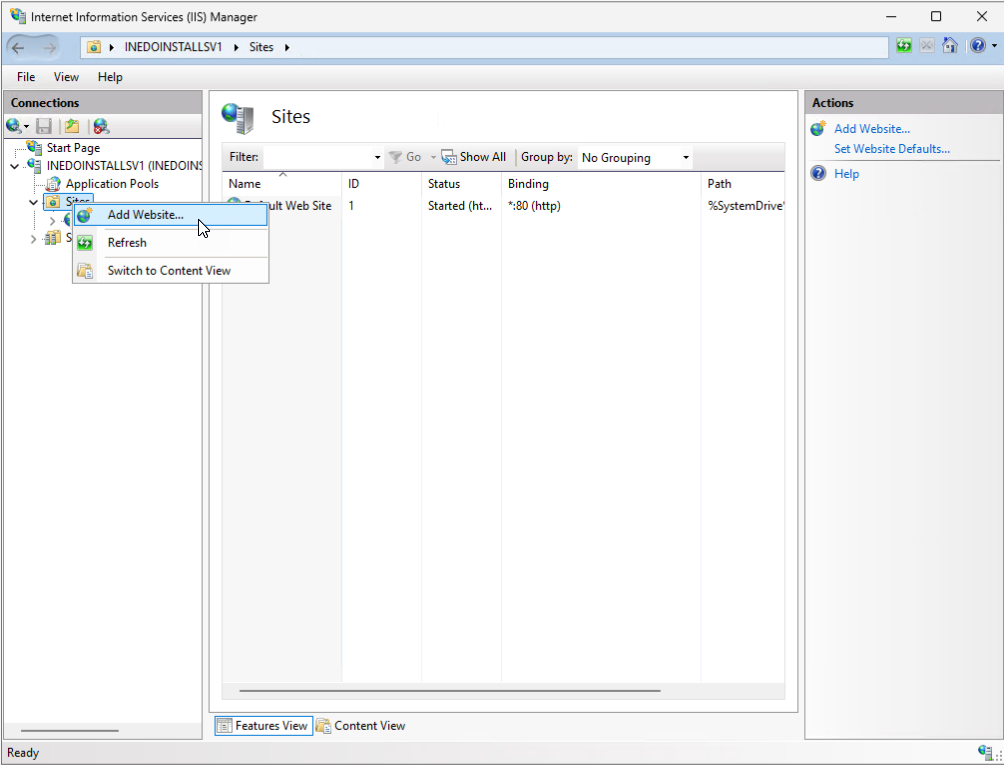Click INEDOINSTALLSV1 in the address breadcrumb
This screenshot has height=765, width=1004.
pyautogui.click(x=174, y=47)
